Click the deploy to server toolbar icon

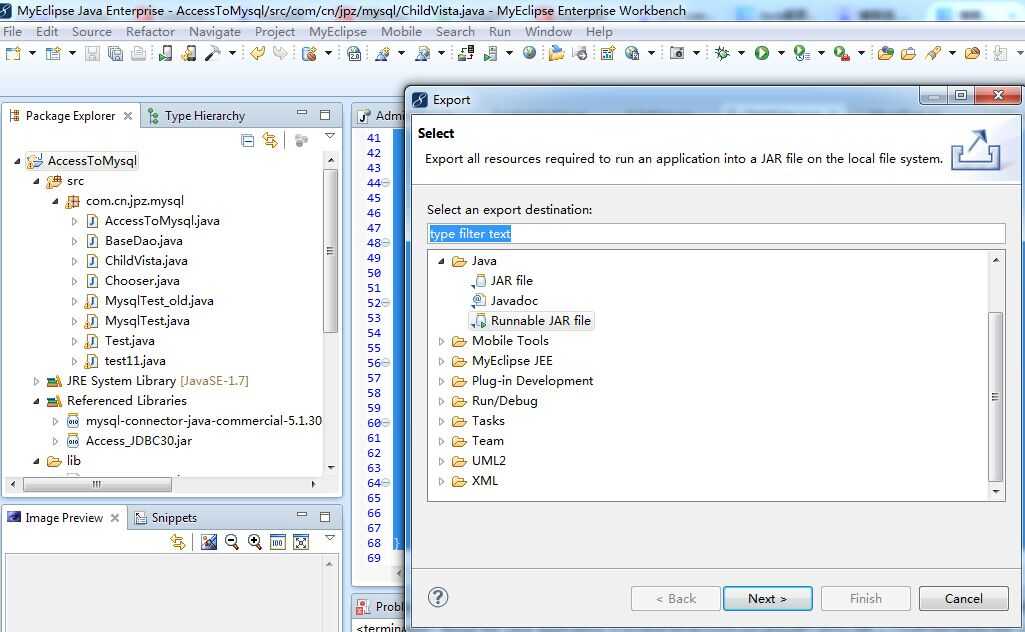coord(465,54)
